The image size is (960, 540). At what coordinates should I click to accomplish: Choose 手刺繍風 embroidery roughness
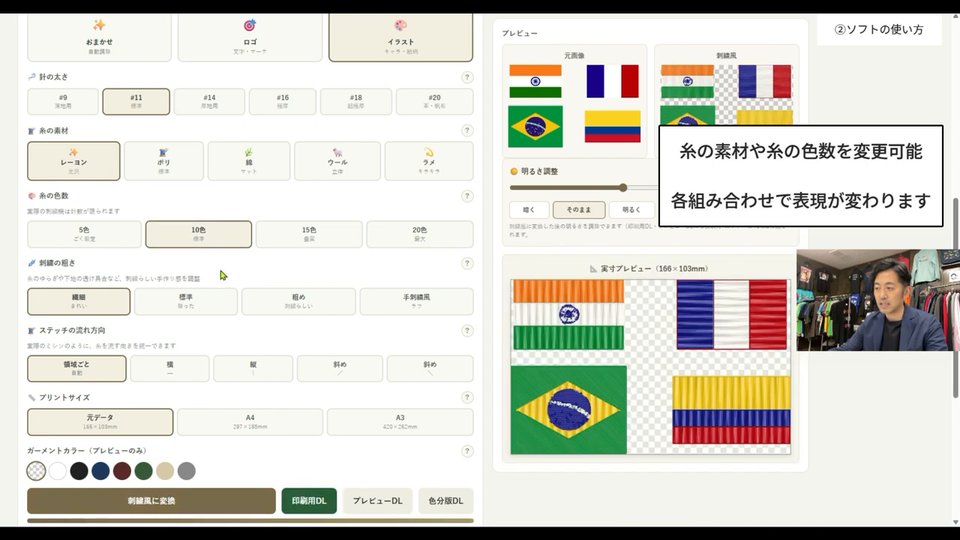click(x=416, y=301)
